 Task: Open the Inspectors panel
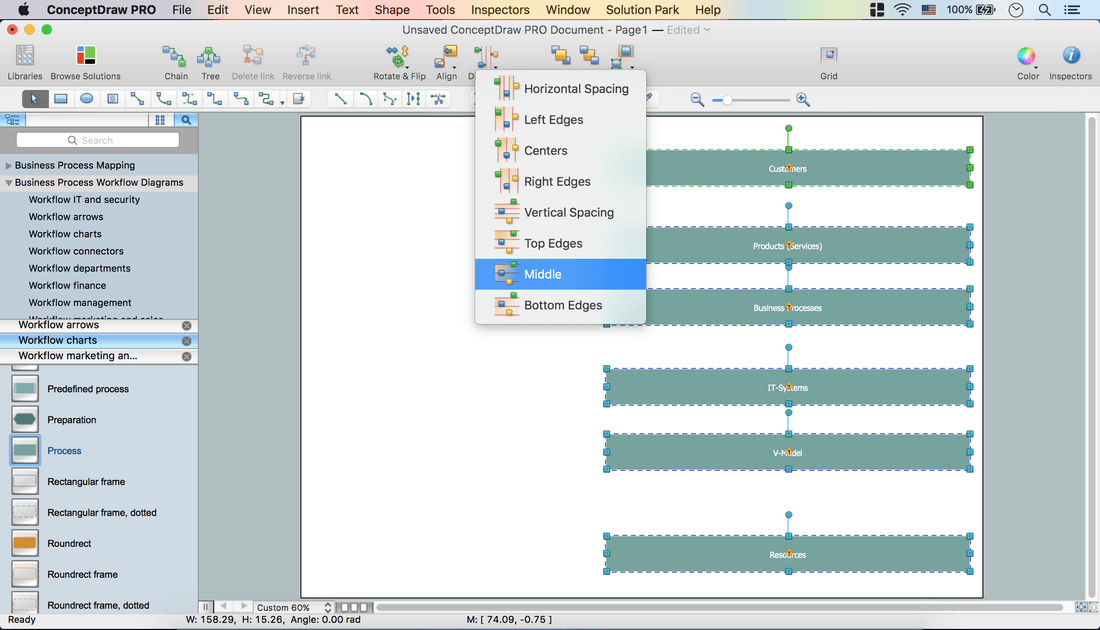(x=1070, y=61)
